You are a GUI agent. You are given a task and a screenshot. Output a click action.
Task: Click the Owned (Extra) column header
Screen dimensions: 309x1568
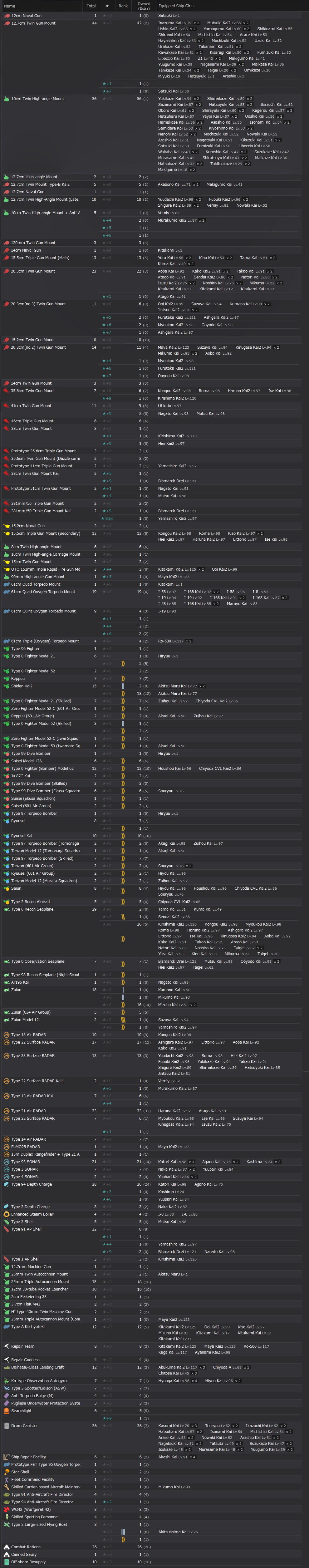click(x=144, y=6)
